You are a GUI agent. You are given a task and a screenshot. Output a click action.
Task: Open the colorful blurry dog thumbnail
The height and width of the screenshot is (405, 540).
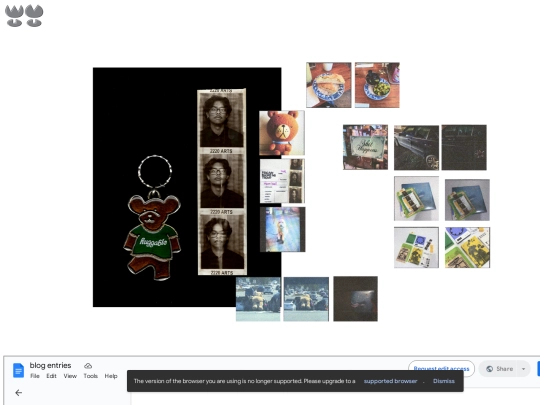pos(282,229)
